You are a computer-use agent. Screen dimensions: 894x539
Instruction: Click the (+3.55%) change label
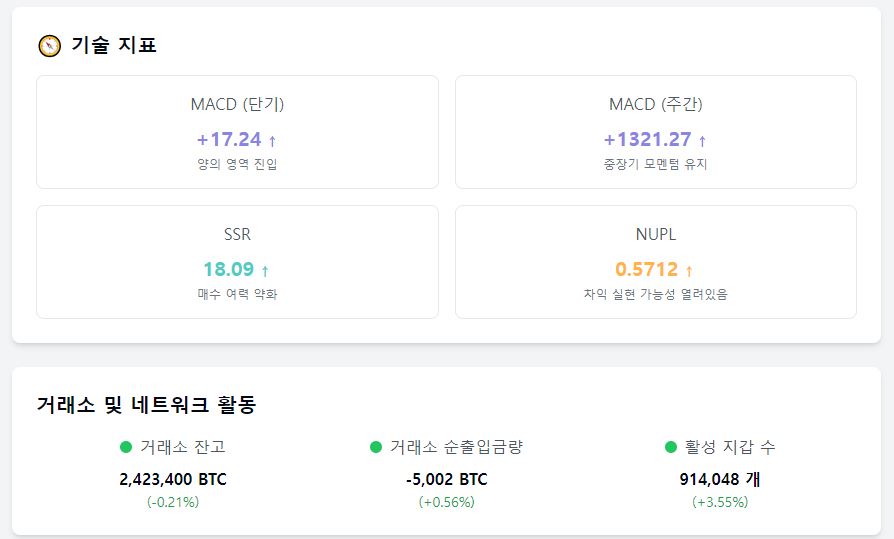[720, 502]
